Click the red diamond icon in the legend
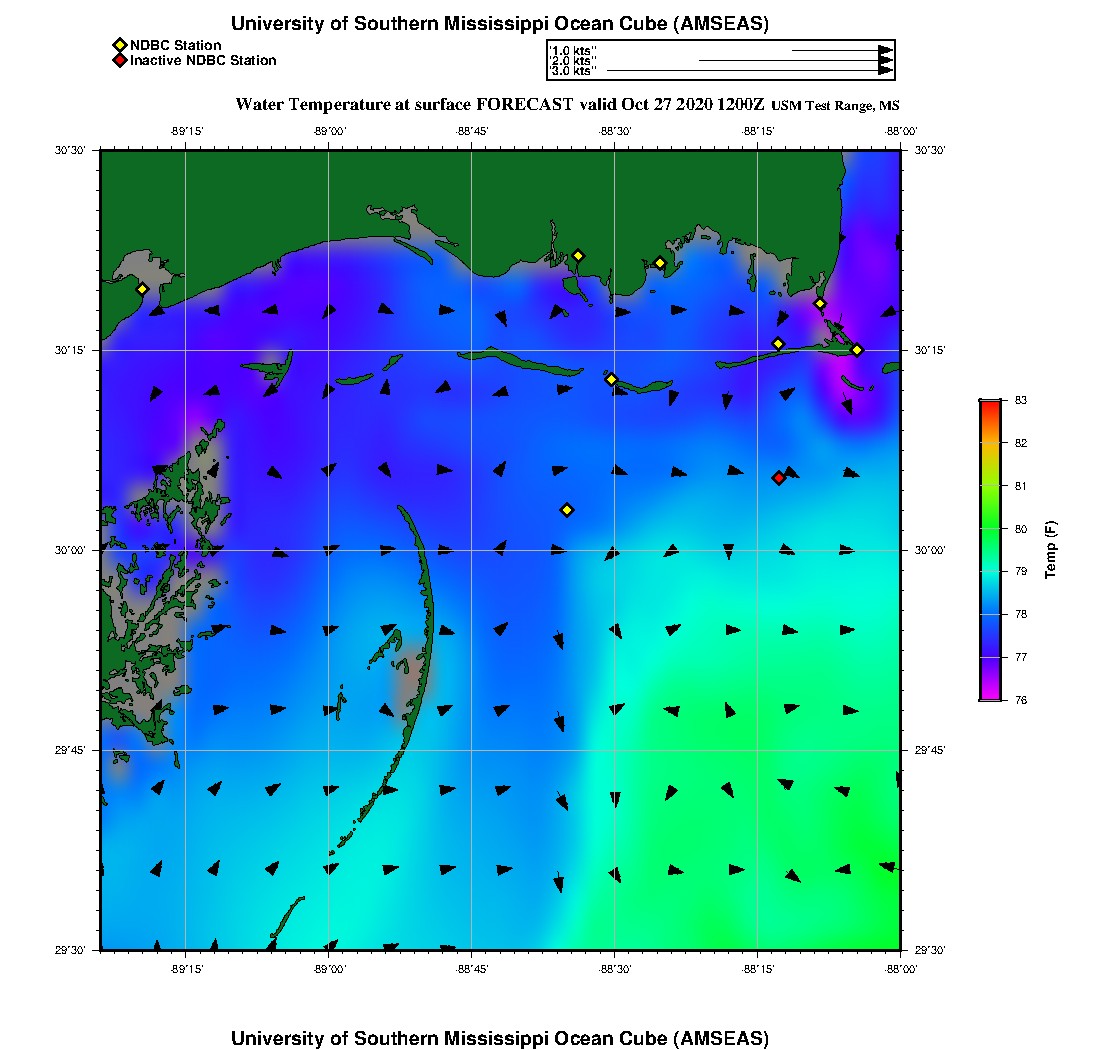1100x1050 pixels. [x=119, y=60]
